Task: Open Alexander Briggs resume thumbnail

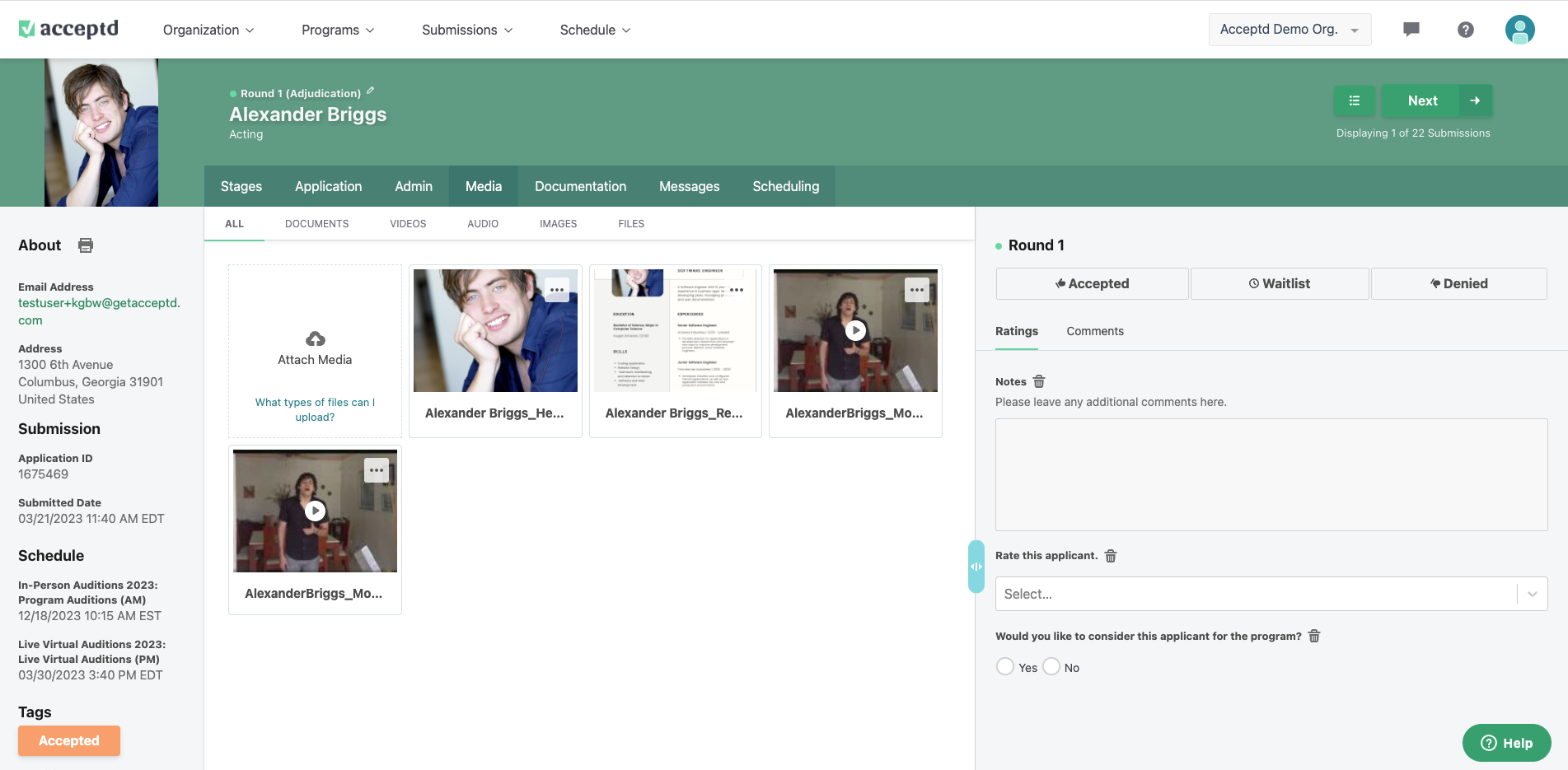Action: pos(675,330)
